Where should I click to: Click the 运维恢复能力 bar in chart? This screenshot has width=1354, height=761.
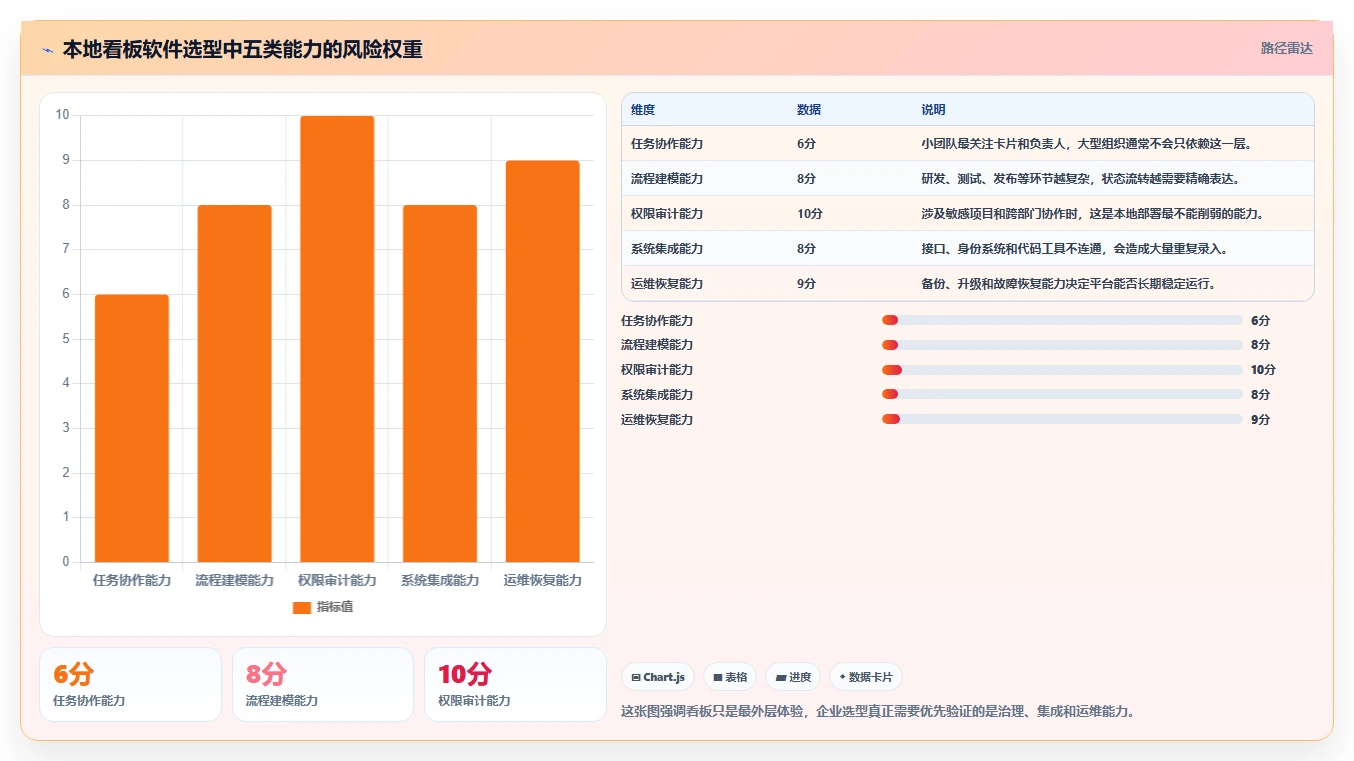[x=542, y=361]
